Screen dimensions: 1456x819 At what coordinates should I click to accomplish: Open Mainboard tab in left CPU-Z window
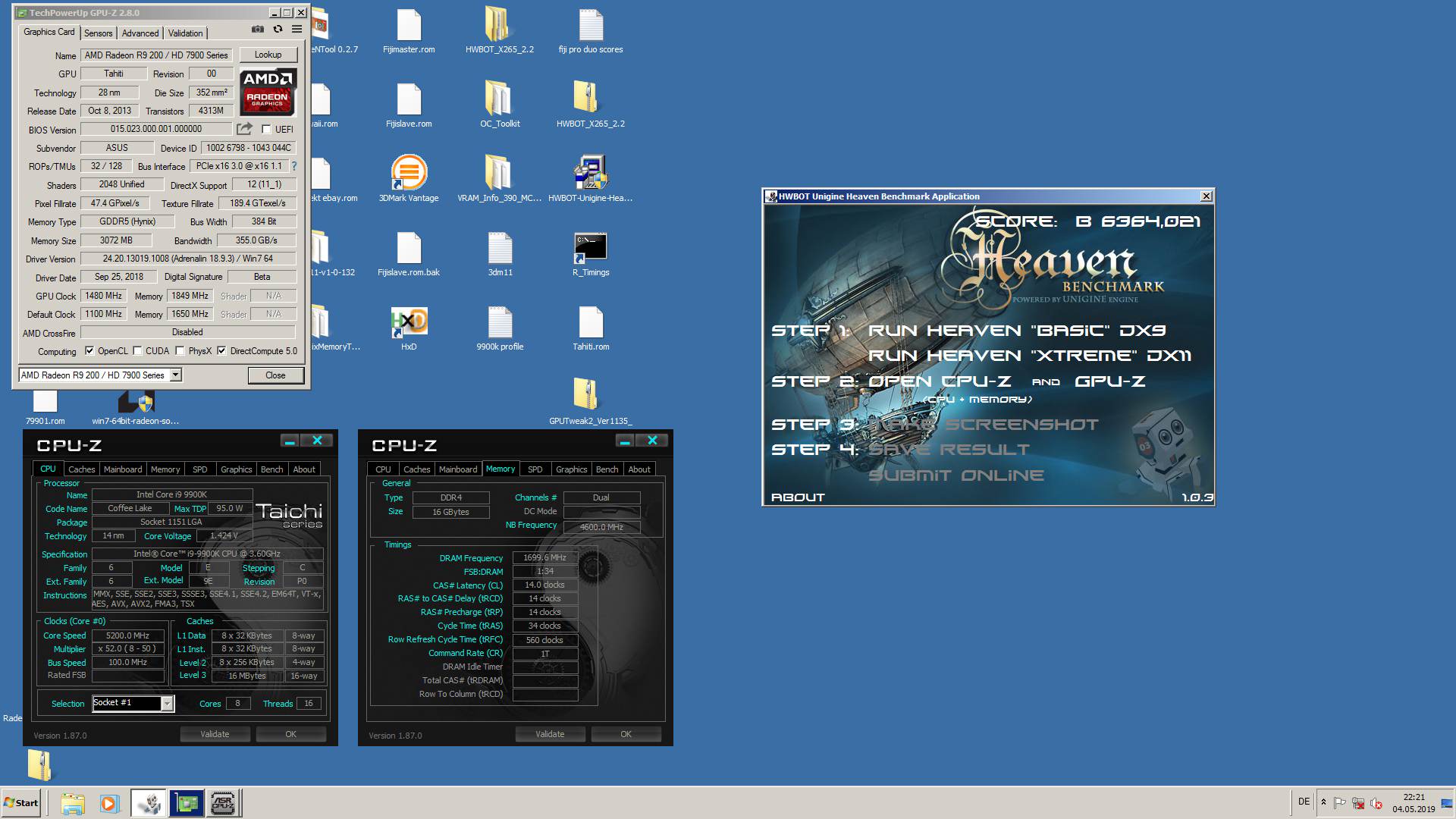point(123,469)
